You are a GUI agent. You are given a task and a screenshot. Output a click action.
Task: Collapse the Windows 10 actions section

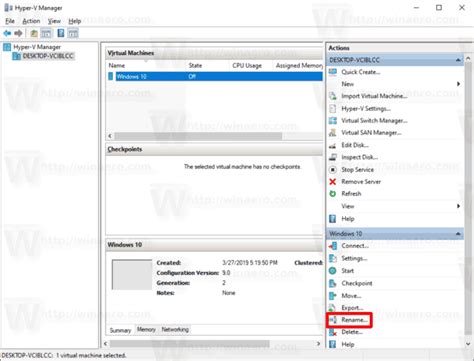pyautogui.click(x=458, y=234)
